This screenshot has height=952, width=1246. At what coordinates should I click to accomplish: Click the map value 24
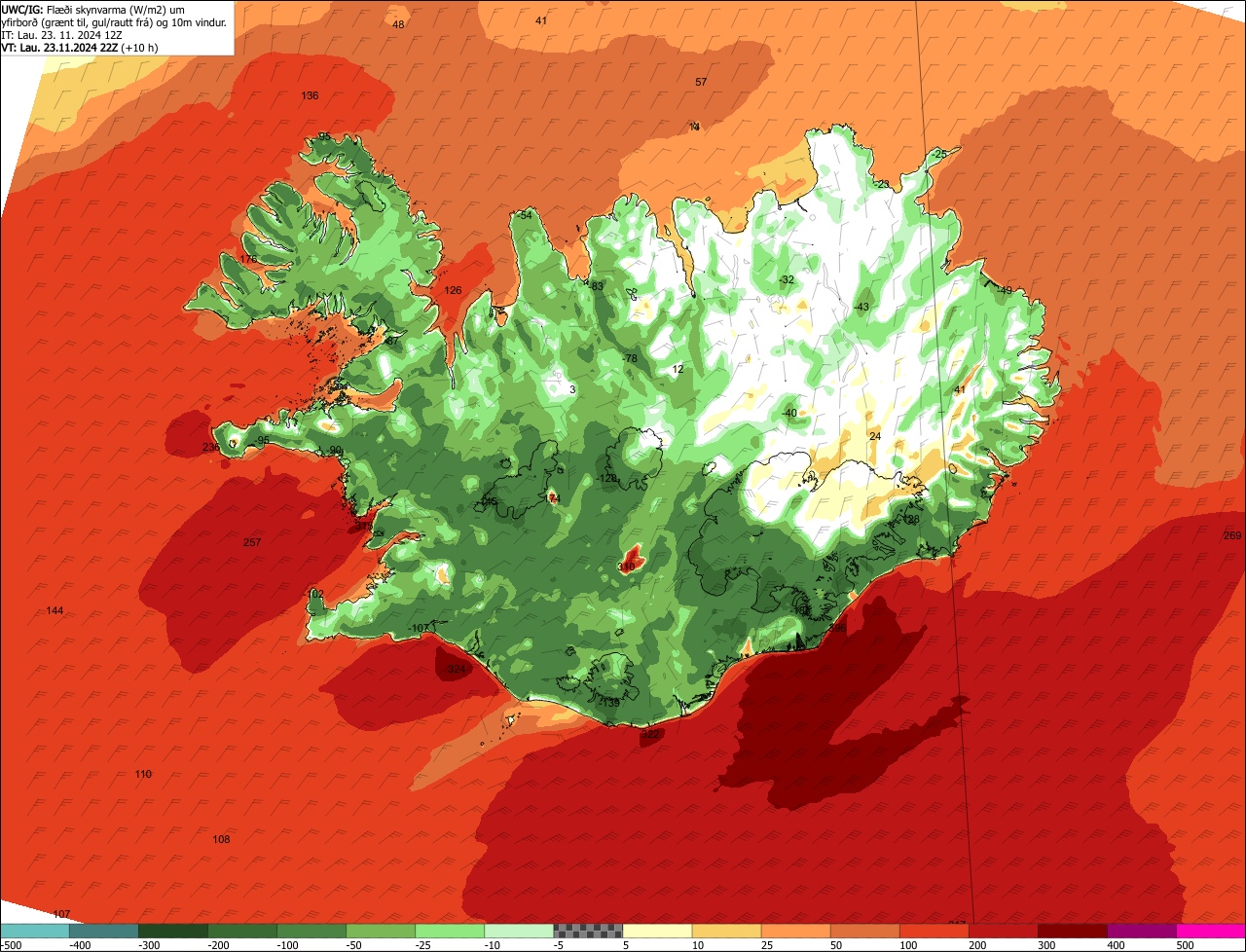tap(875, 436)
